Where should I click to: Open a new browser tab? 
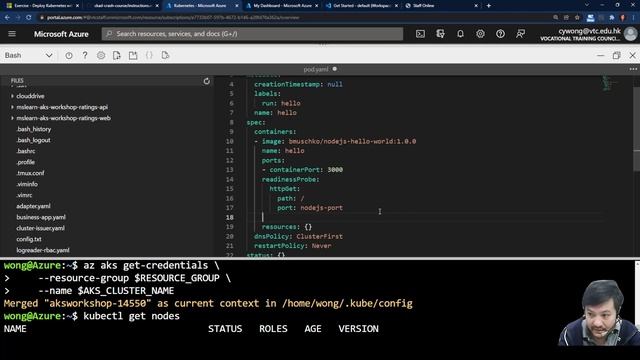click(x=489, y=6)
